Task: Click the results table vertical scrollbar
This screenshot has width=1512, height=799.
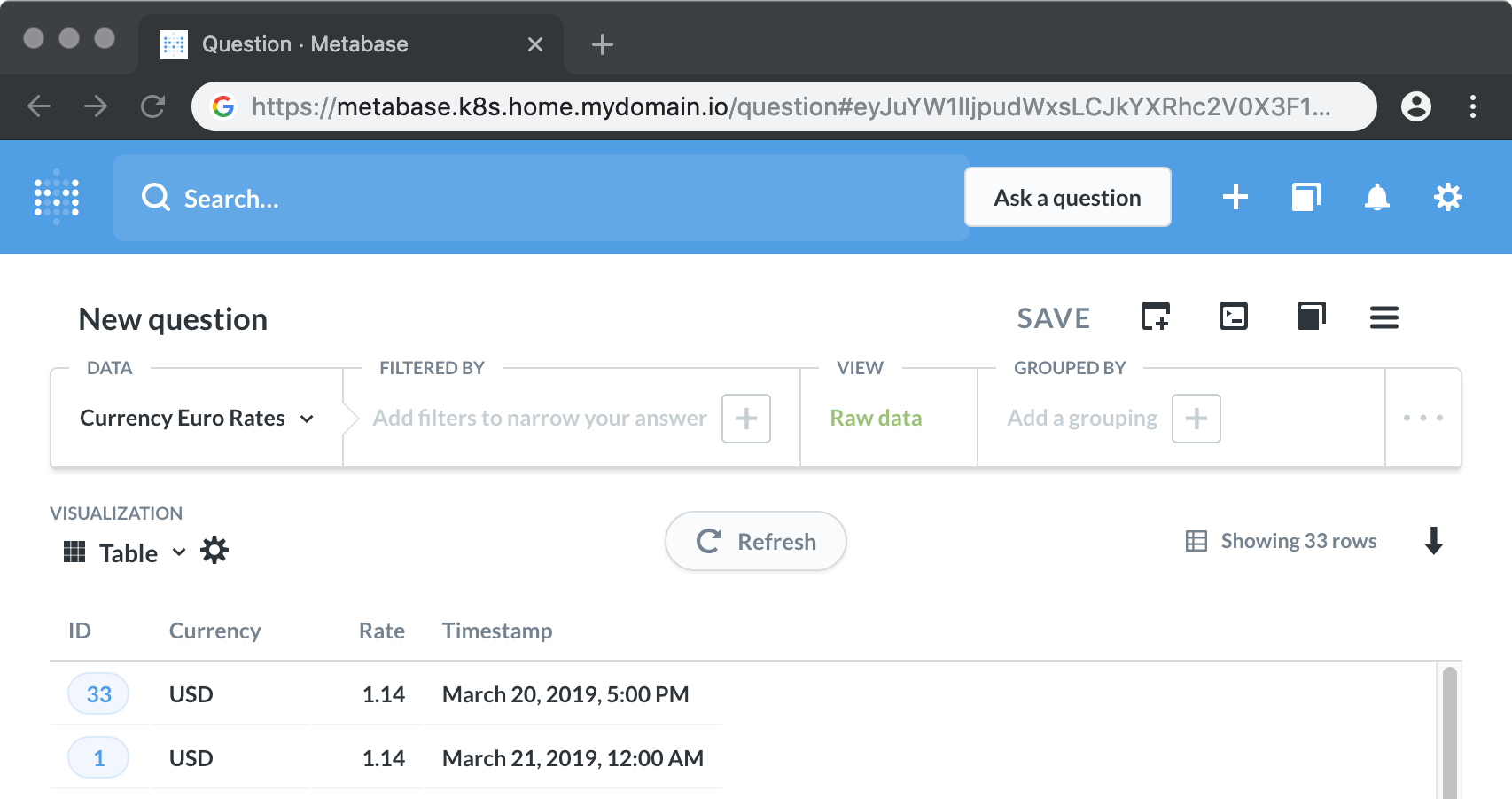Action: [x=1449, y=732]
